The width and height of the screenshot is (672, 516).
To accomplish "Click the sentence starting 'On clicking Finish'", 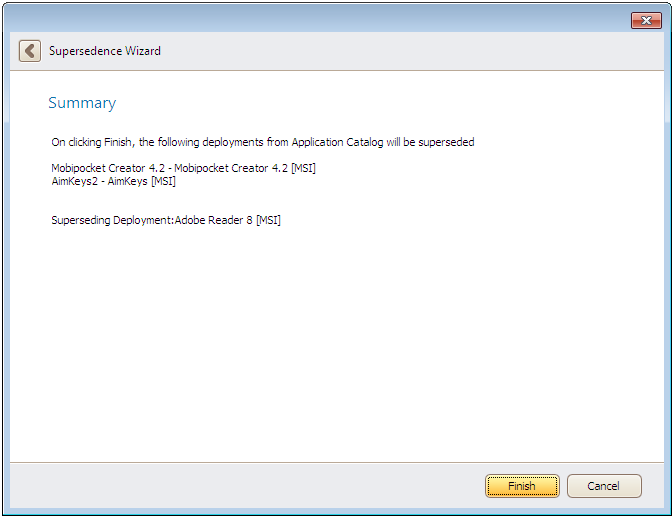I will pos(262,142).
